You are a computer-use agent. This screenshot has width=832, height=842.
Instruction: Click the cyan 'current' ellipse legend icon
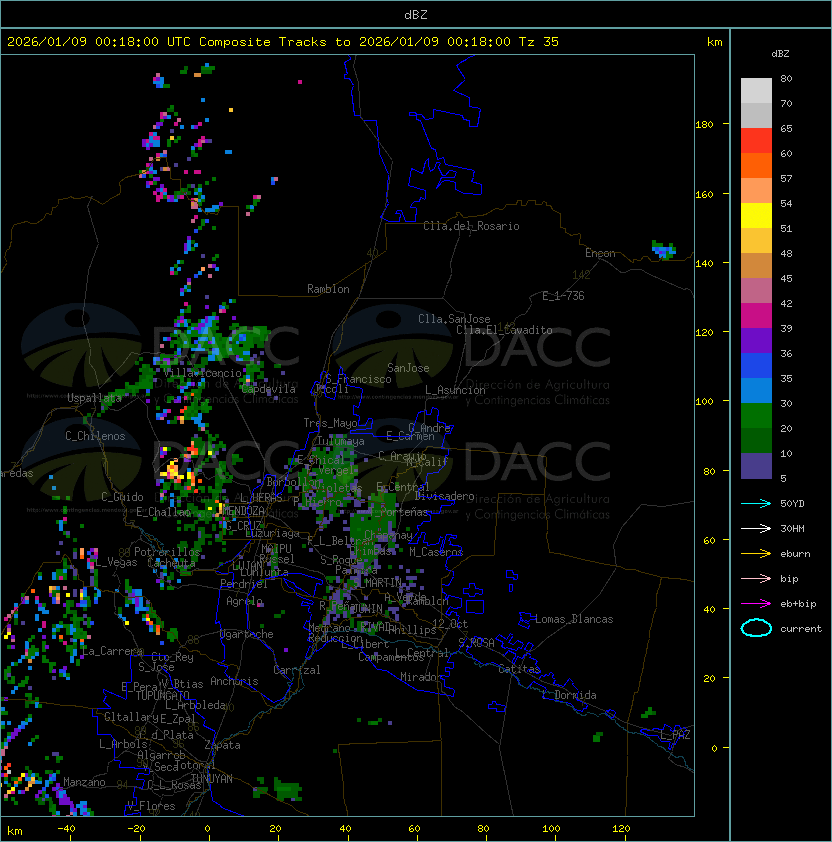point(756,628)
